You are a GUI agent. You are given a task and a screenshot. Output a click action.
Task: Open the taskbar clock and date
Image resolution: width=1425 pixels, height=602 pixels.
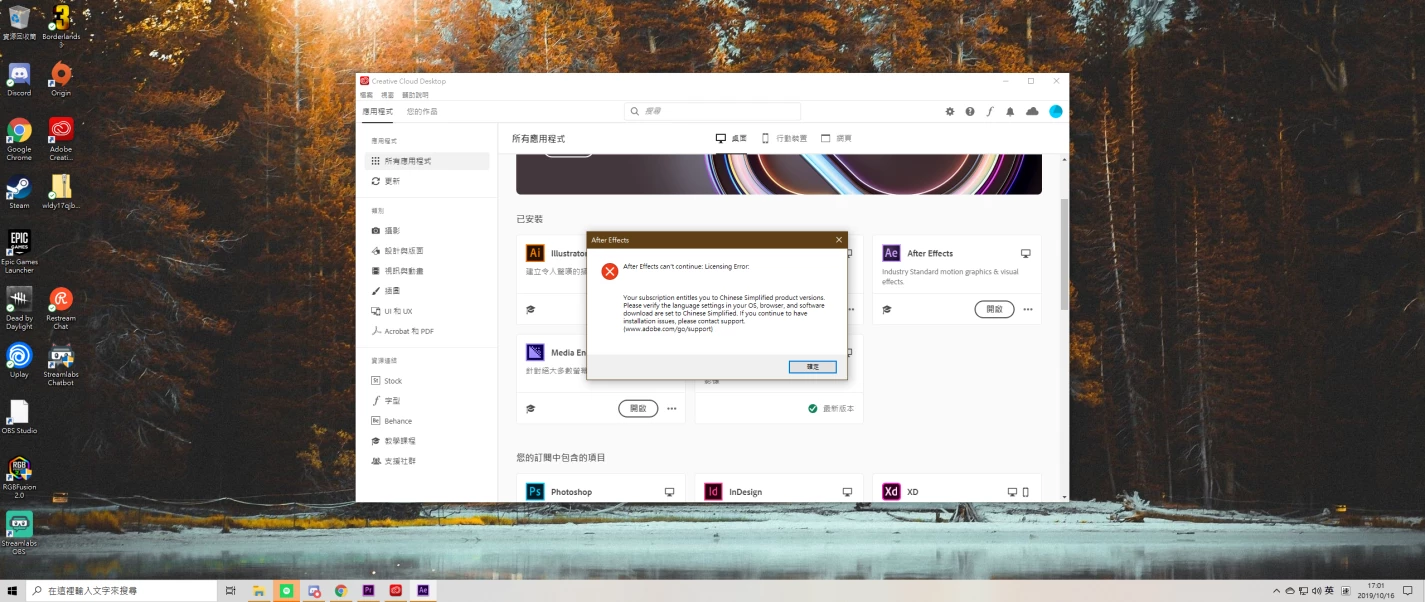pyautogui.click(x=1376, y=591)
